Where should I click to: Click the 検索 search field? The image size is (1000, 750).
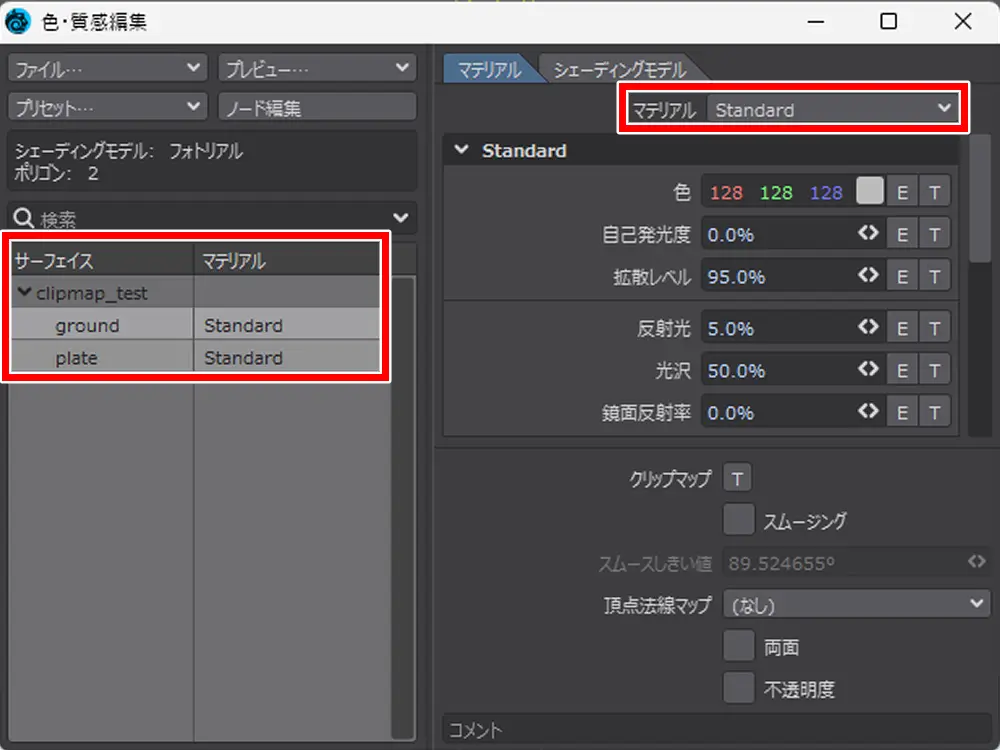coord(200,218)
